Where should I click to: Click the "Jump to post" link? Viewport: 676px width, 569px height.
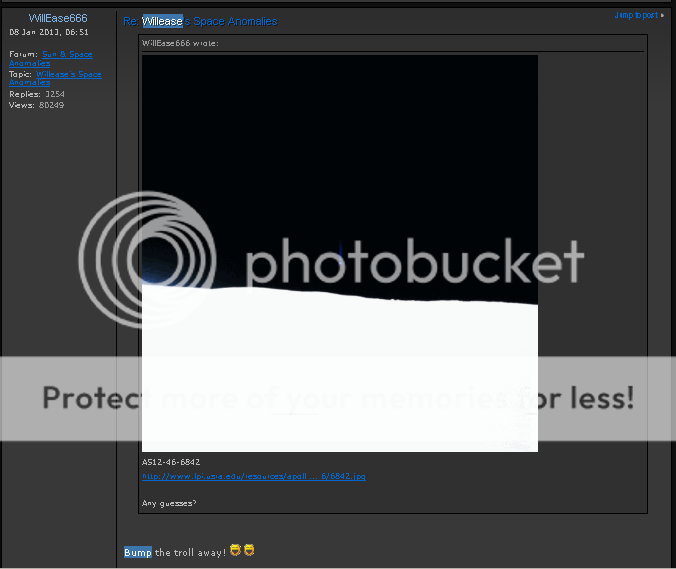637,15
